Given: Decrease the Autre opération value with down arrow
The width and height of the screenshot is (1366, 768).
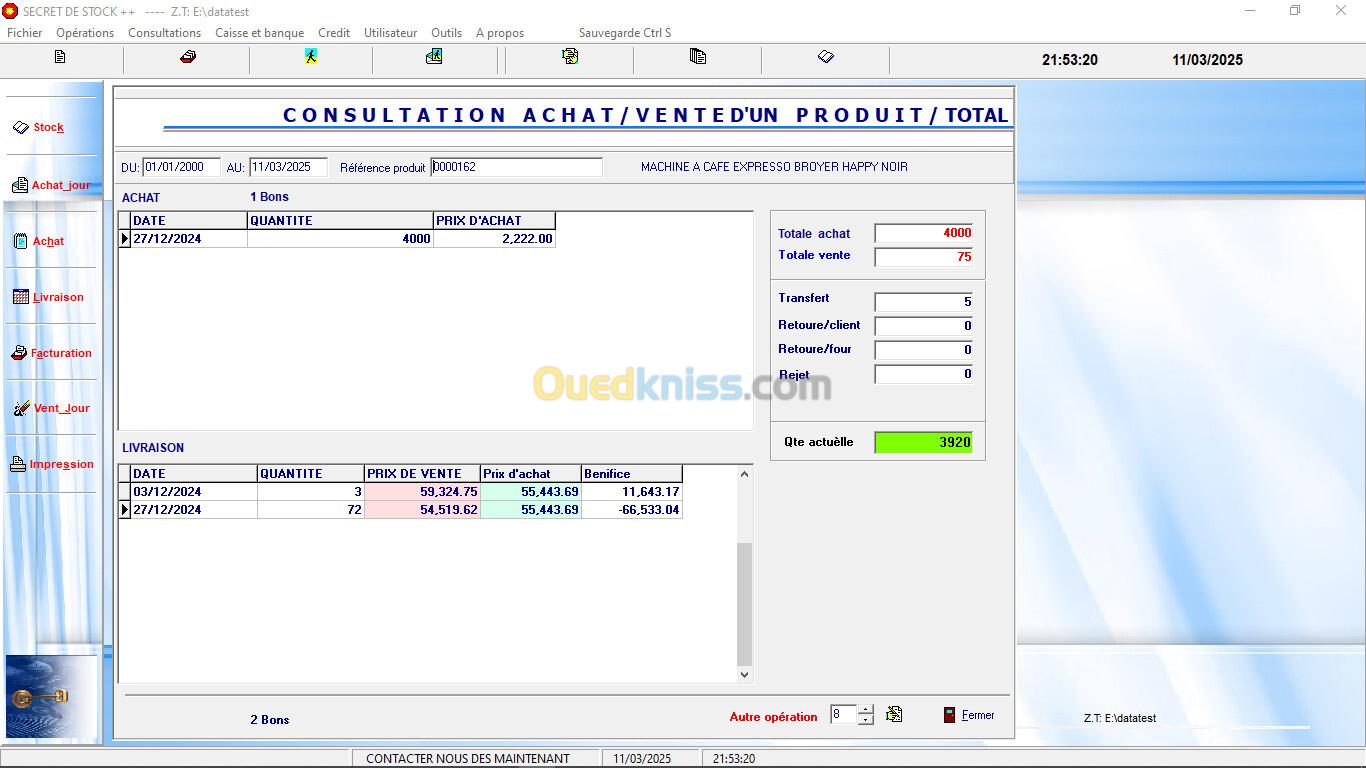Looking at the screenshot, I should [x=866, y=720].
